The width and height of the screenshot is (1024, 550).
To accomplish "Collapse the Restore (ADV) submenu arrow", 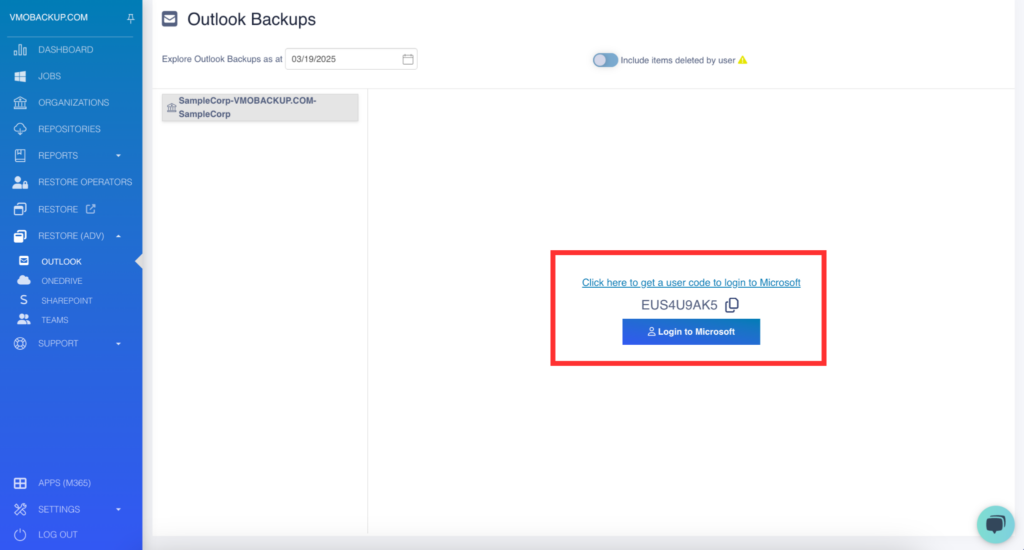I will point(118,236).
